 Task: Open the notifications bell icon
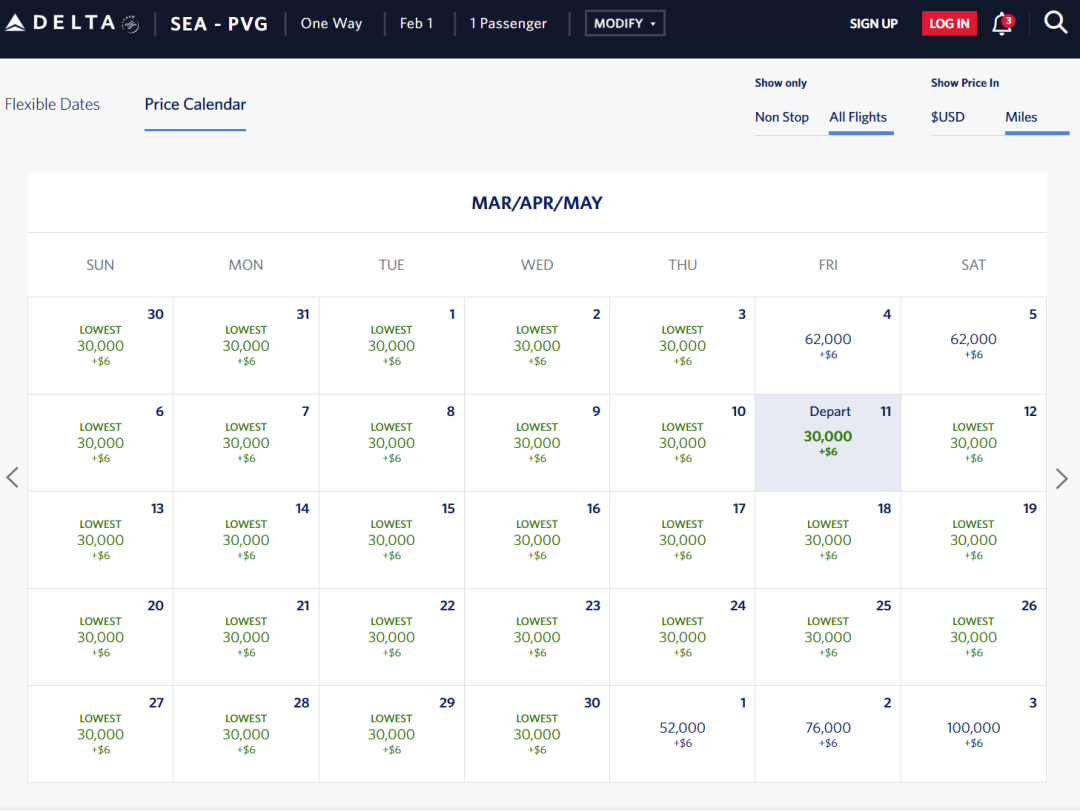[1002, 23]
